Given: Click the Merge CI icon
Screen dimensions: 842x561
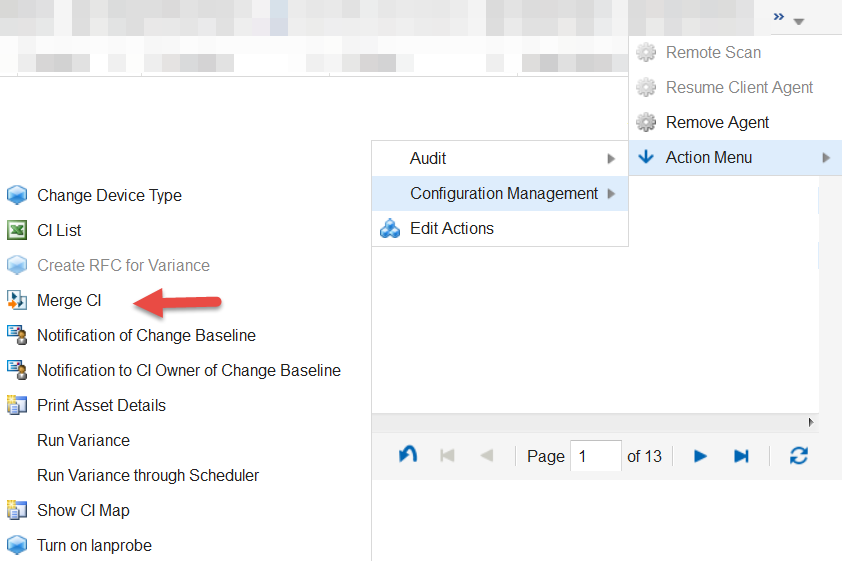Looking at the screenshot, I should (16, 300).
